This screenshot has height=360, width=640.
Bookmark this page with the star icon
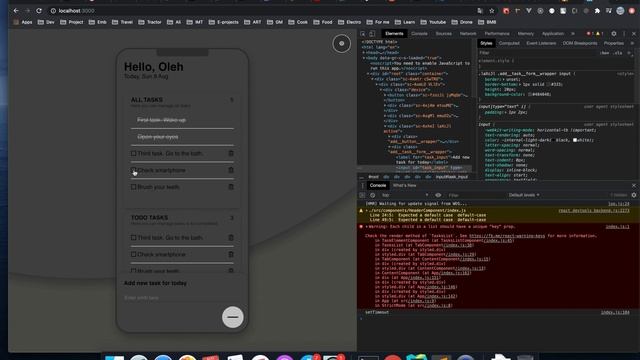[492, 11]
